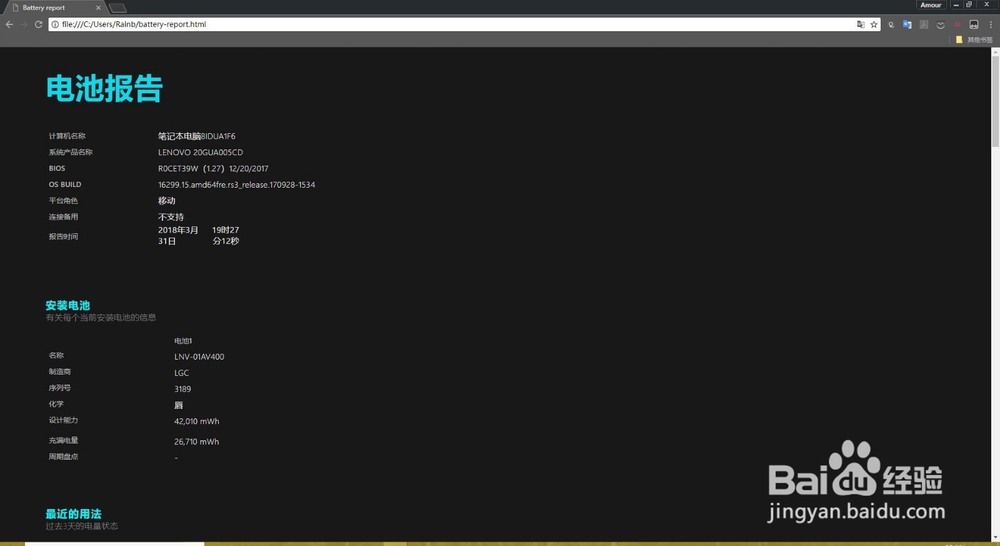1000x546 pixels.
Task: Click the subtitle 过去3天的电量状态
Action: [x=82, y=526]
